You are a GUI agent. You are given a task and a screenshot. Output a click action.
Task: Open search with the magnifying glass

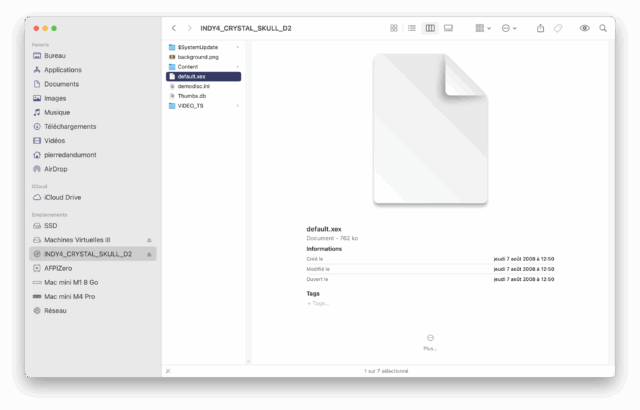602,28
